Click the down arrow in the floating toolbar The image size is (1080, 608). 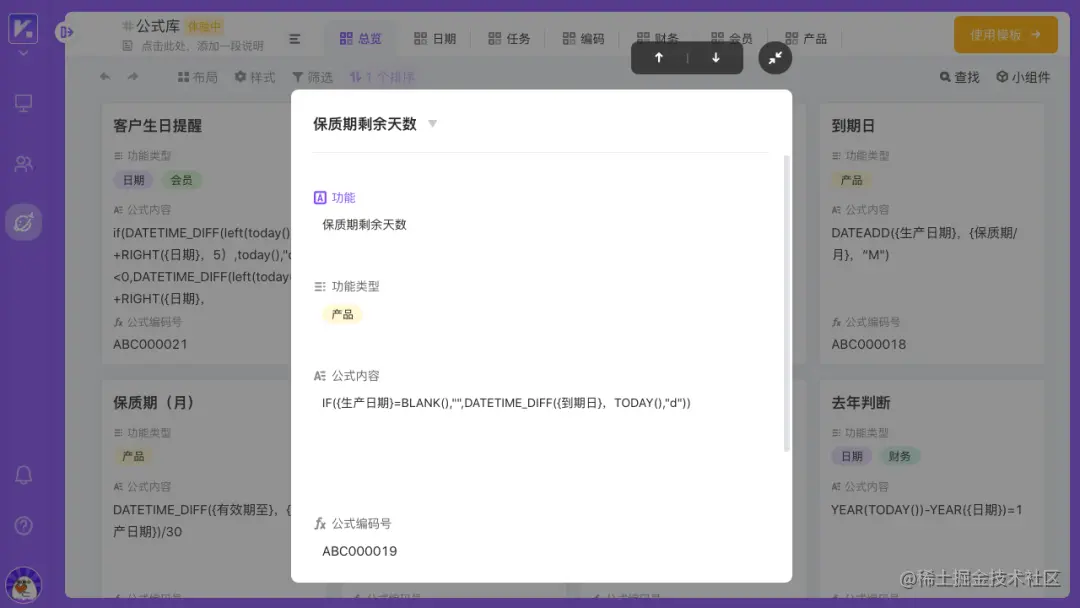[x=714, y=58]
